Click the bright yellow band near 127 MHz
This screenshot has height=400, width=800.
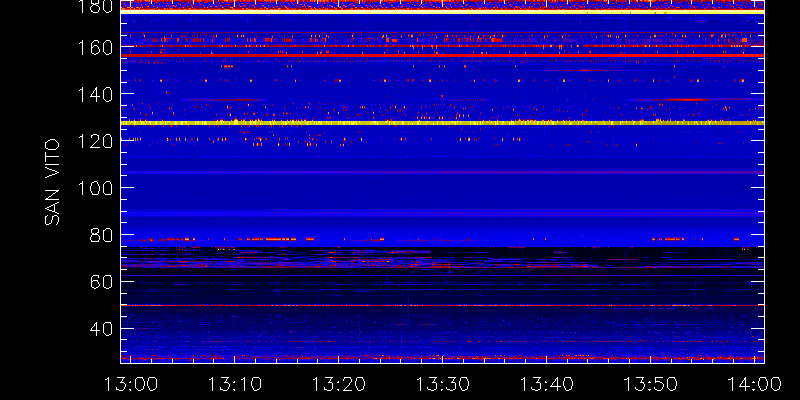coord(442,123)
